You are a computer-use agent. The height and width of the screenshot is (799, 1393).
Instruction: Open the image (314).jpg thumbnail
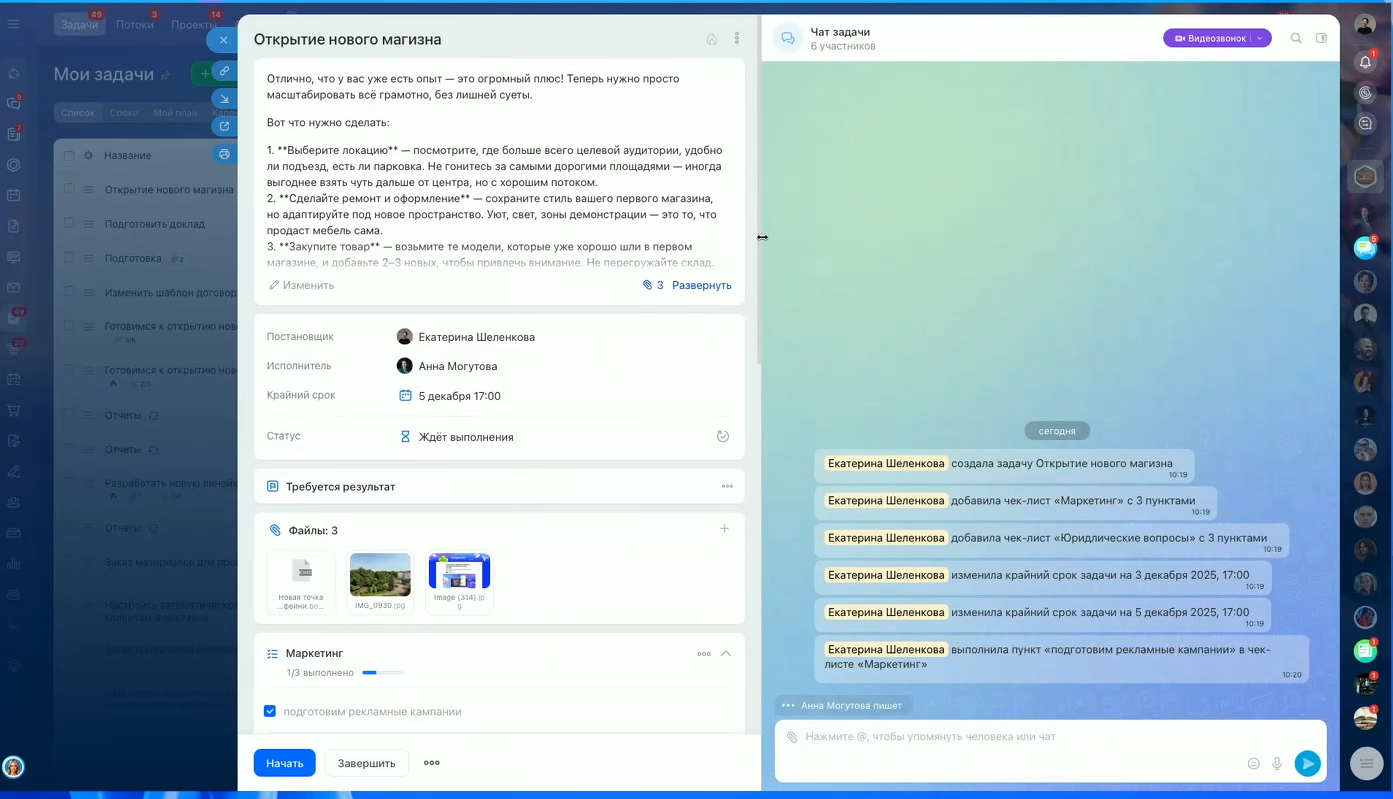(459, 581)
